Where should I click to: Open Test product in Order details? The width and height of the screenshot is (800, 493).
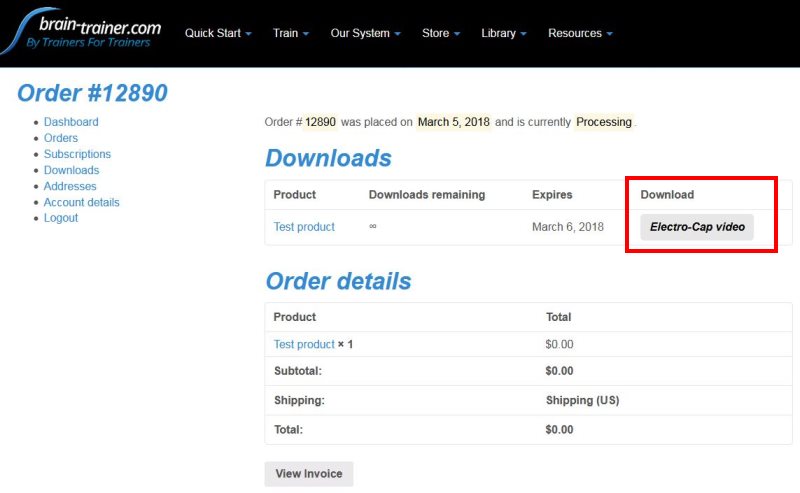[304, 344]
